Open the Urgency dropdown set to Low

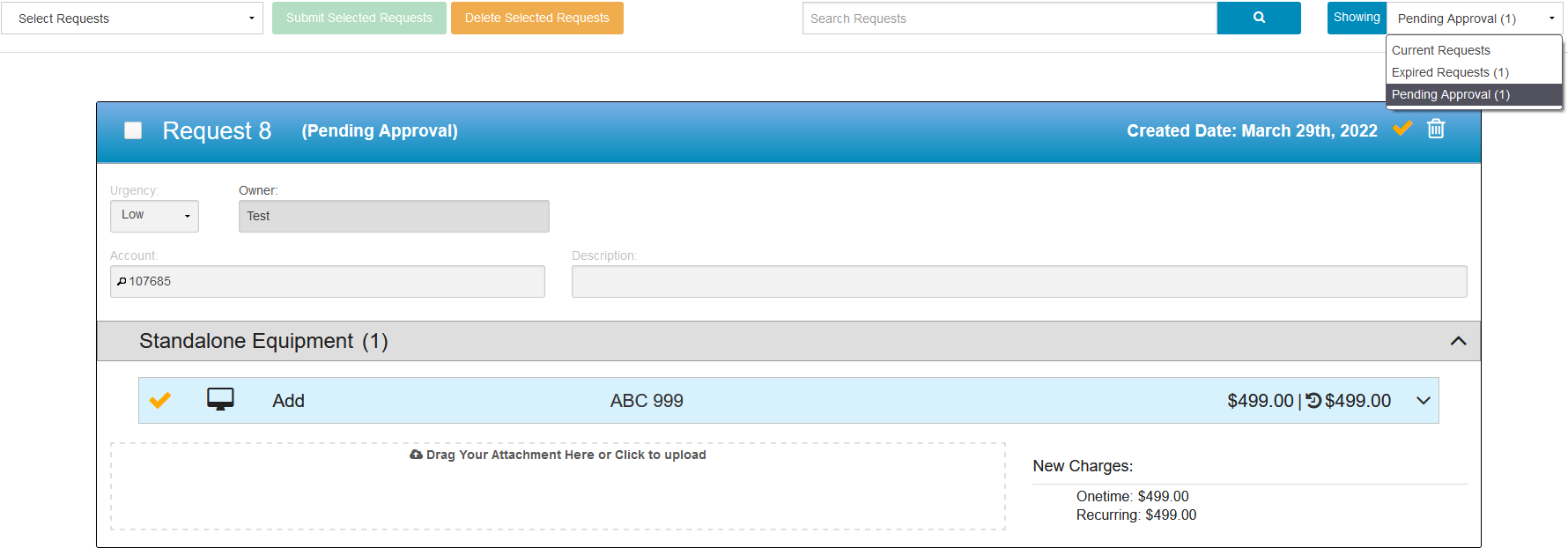(154, 216)
